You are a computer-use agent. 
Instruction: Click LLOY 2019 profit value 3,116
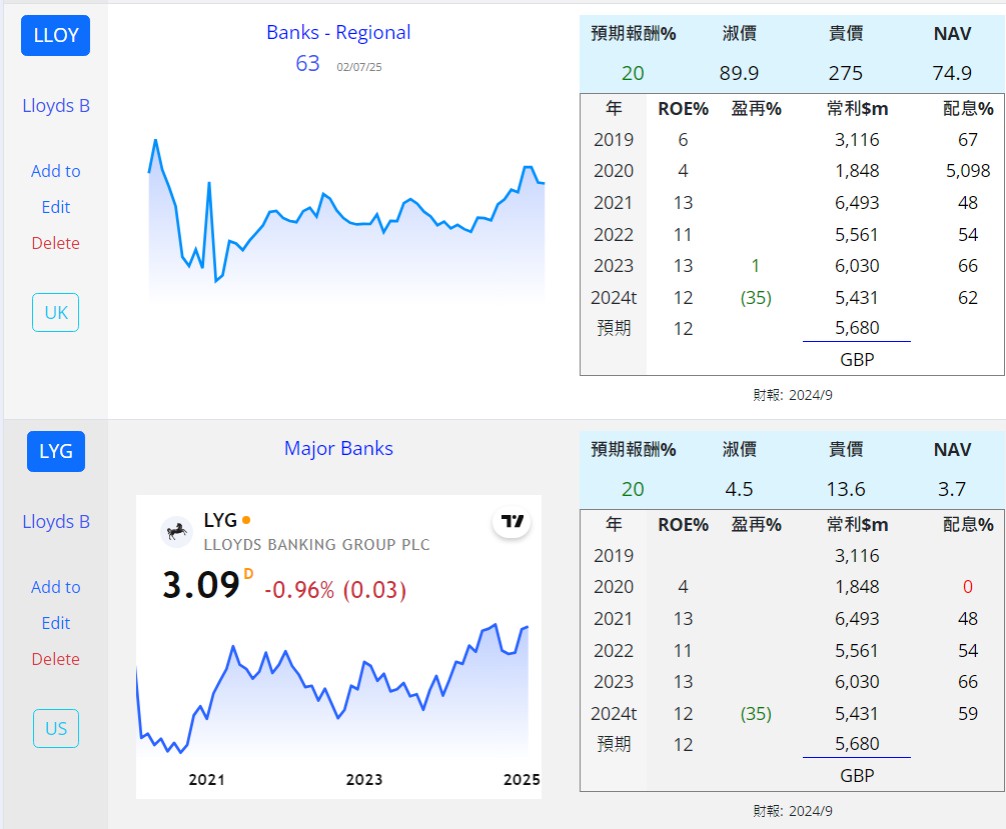(857, 140)
